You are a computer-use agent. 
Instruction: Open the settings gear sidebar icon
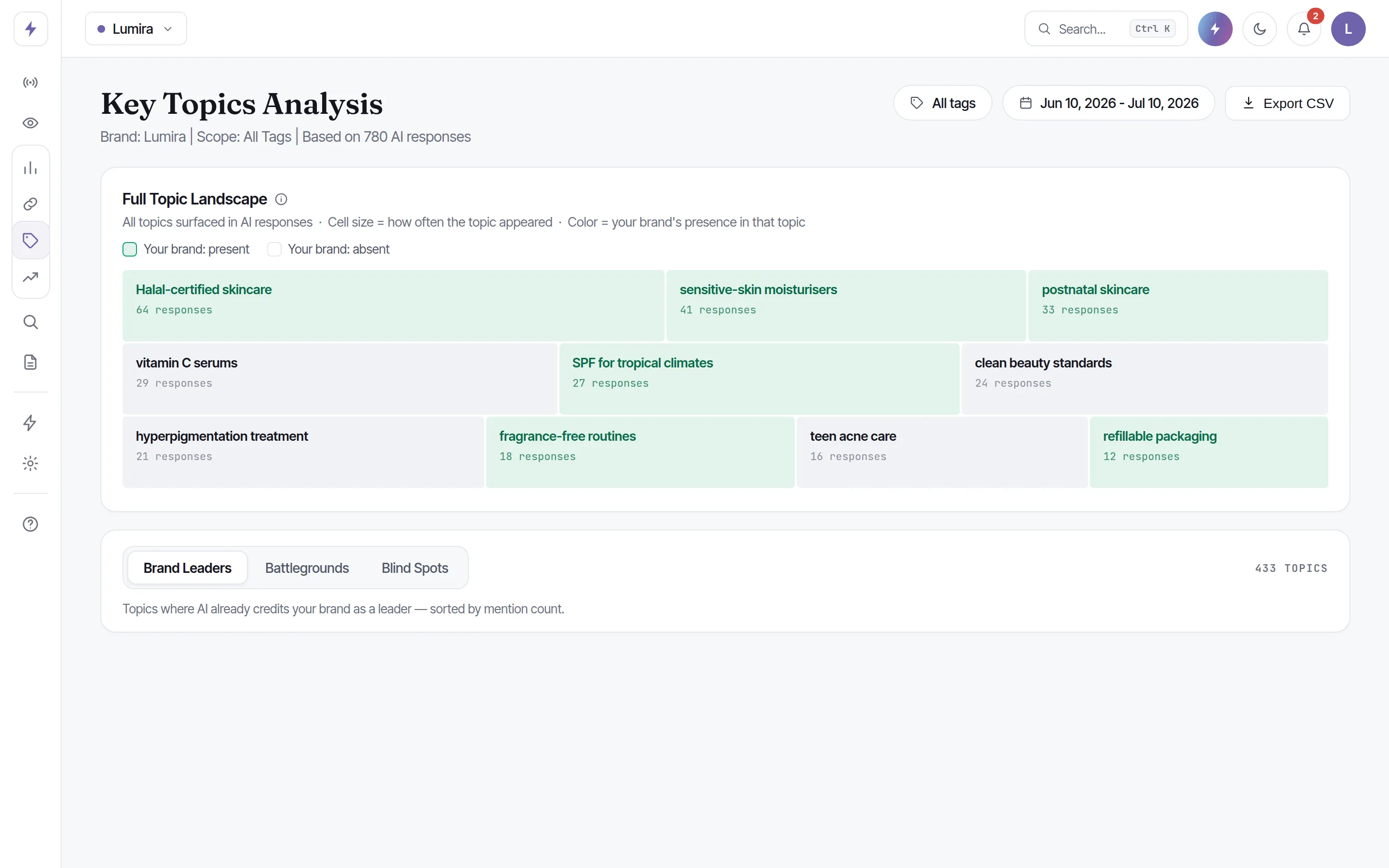pyautogui.click(x=30, y=463)
